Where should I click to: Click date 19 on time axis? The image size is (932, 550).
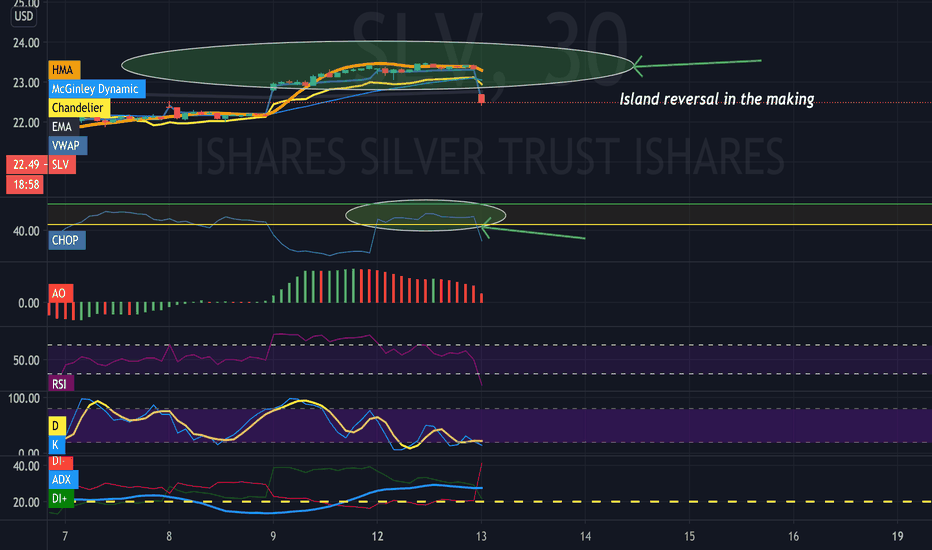[898, 536]
